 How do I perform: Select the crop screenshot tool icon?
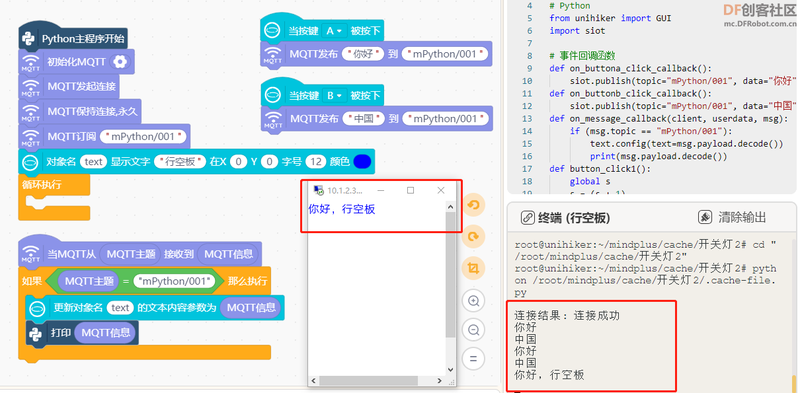(x=473, y=269)
